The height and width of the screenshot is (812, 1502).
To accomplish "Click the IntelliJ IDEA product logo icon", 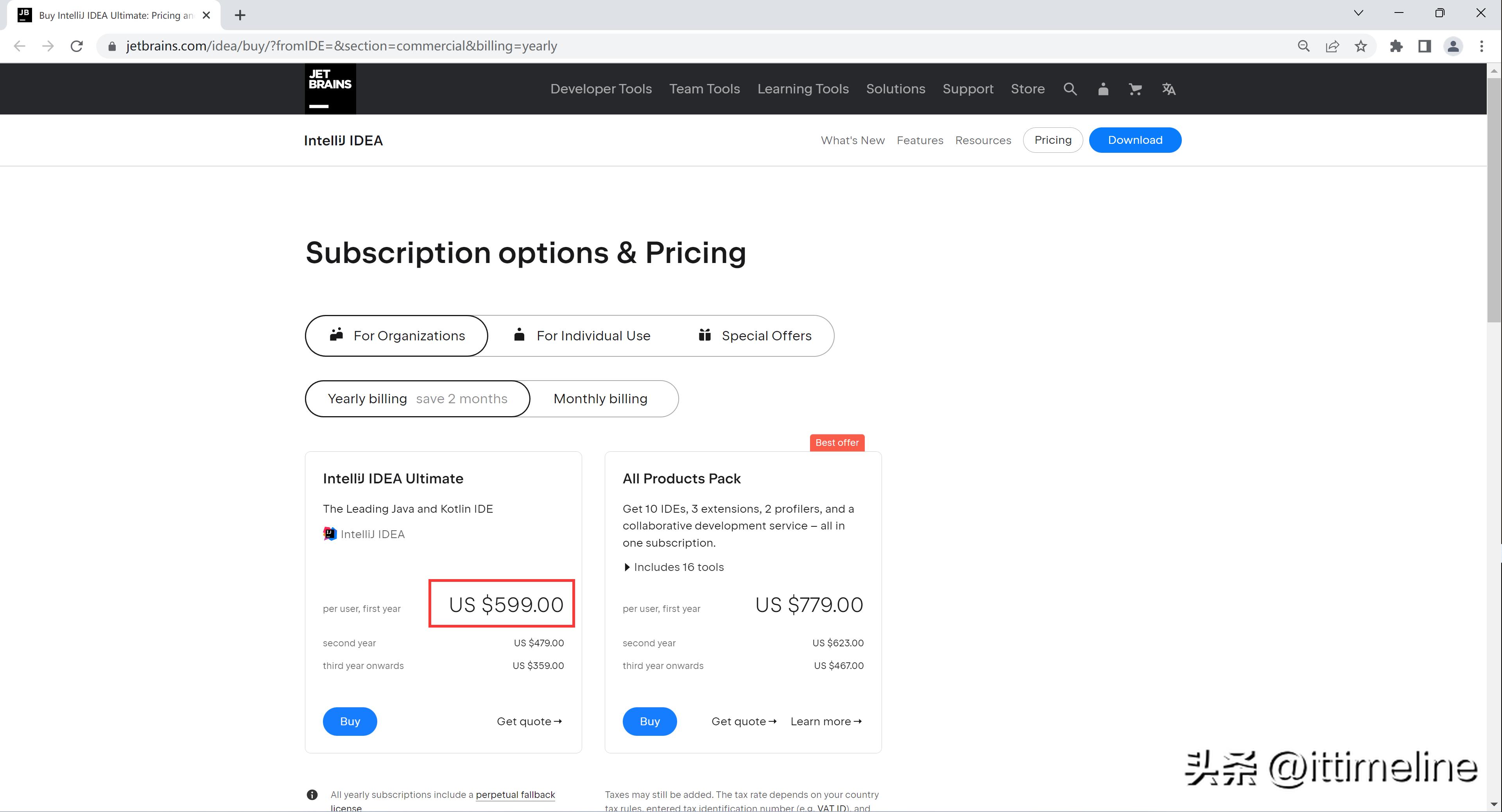I will click(330, 534).
